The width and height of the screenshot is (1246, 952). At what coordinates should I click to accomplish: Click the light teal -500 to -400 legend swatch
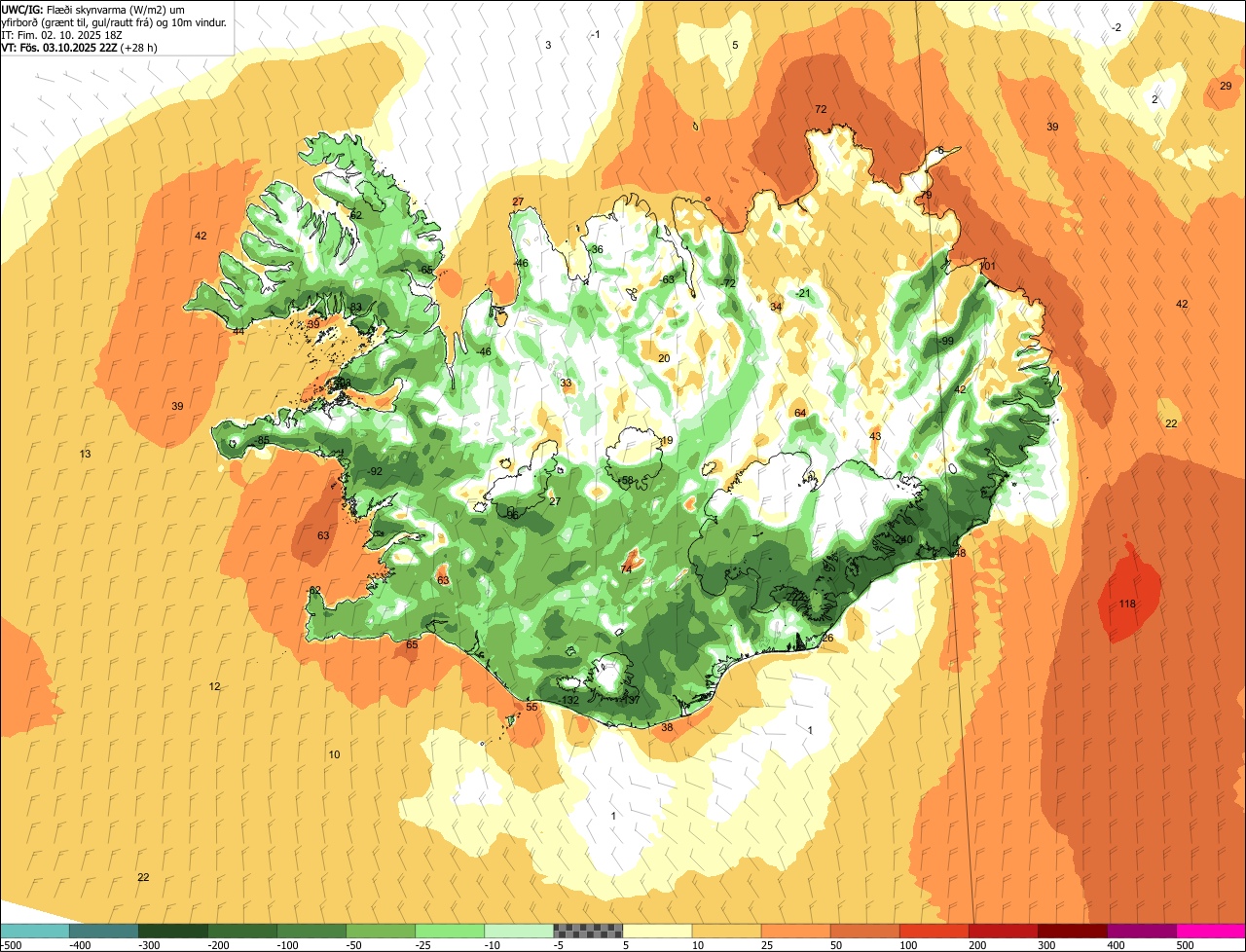tap(35, 931)
